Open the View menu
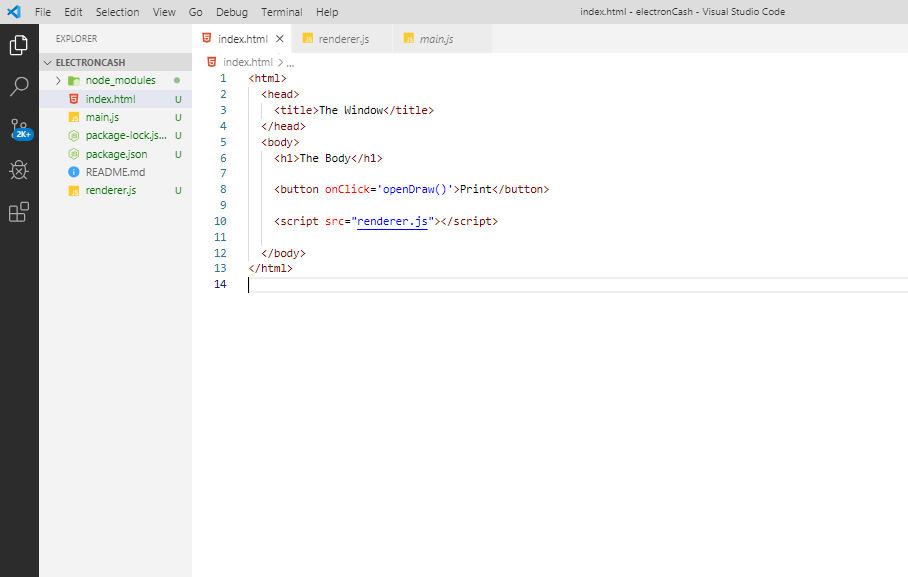Screen dimensions: 908x577 click(x=164, y=12)
